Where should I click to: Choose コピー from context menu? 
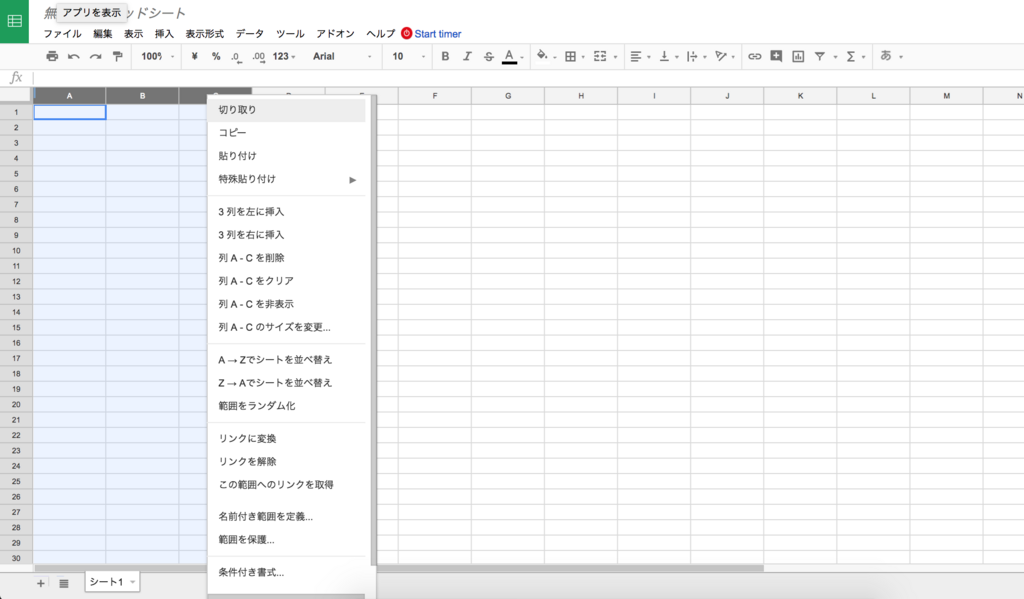coord(286,133)
